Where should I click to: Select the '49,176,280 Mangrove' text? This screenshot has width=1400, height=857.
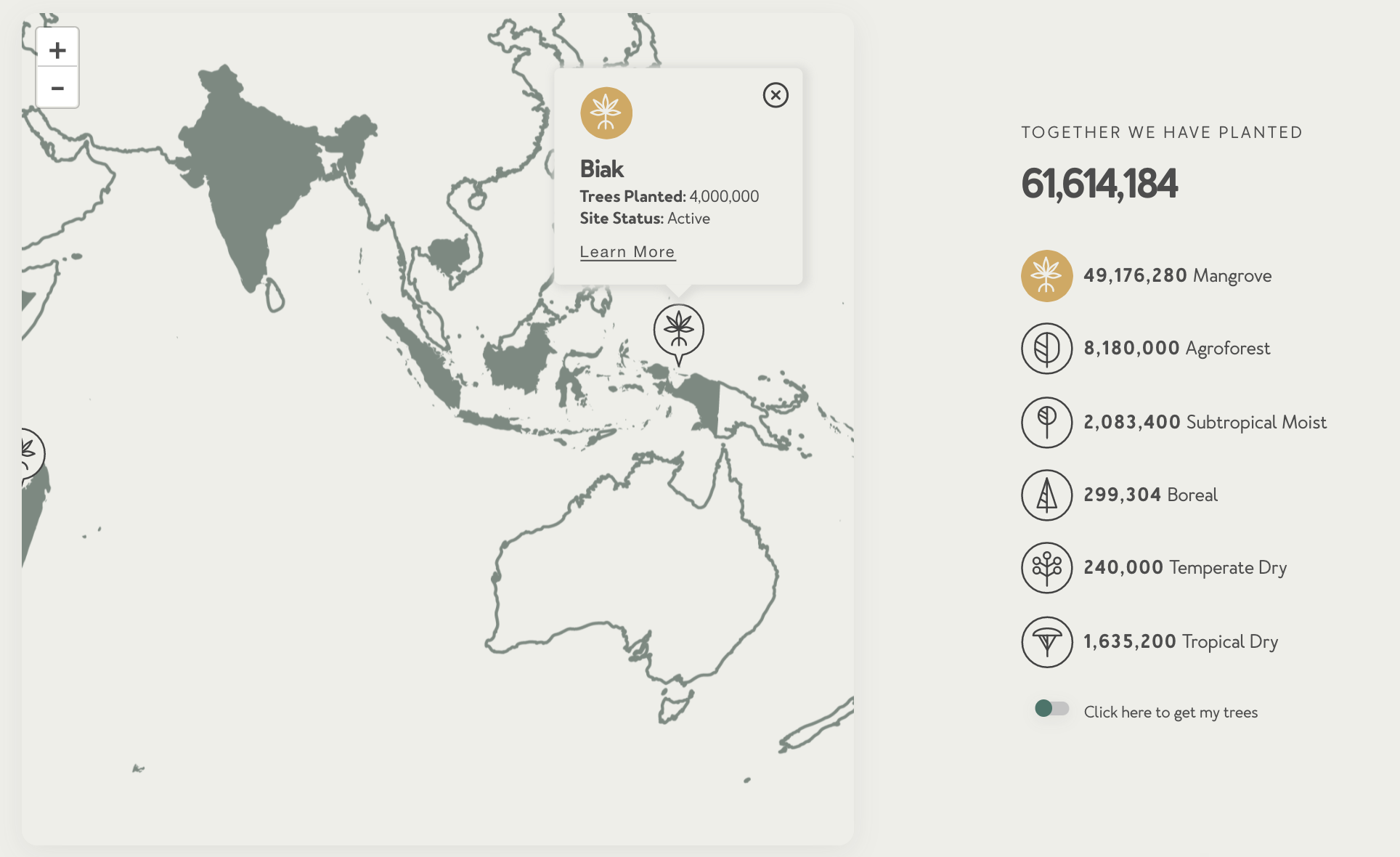click(x=1177, y=276)
